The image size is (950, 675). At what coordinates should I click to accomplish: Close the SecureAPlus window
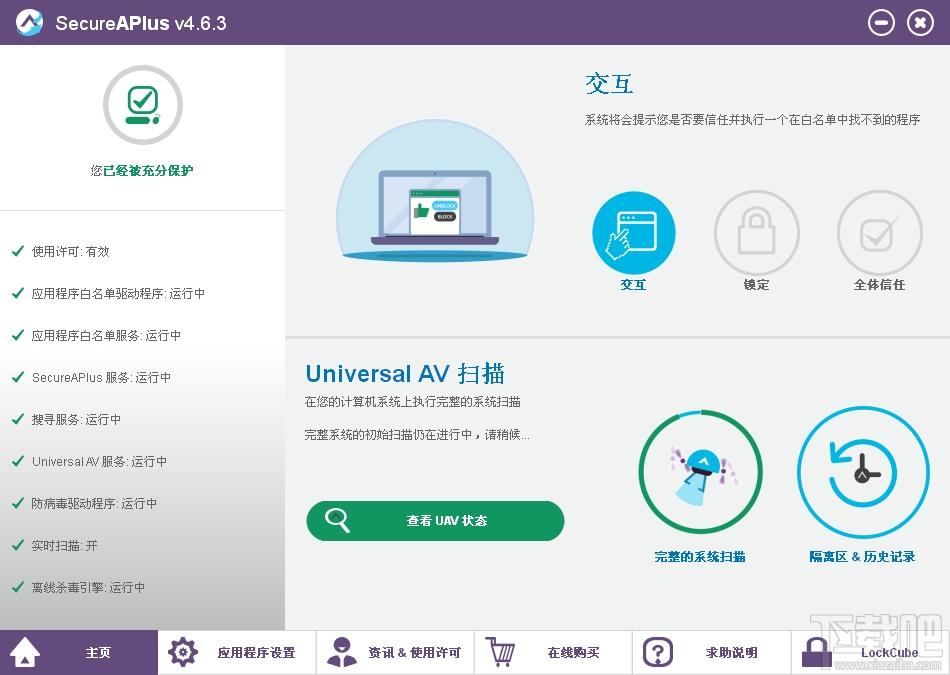920,23
